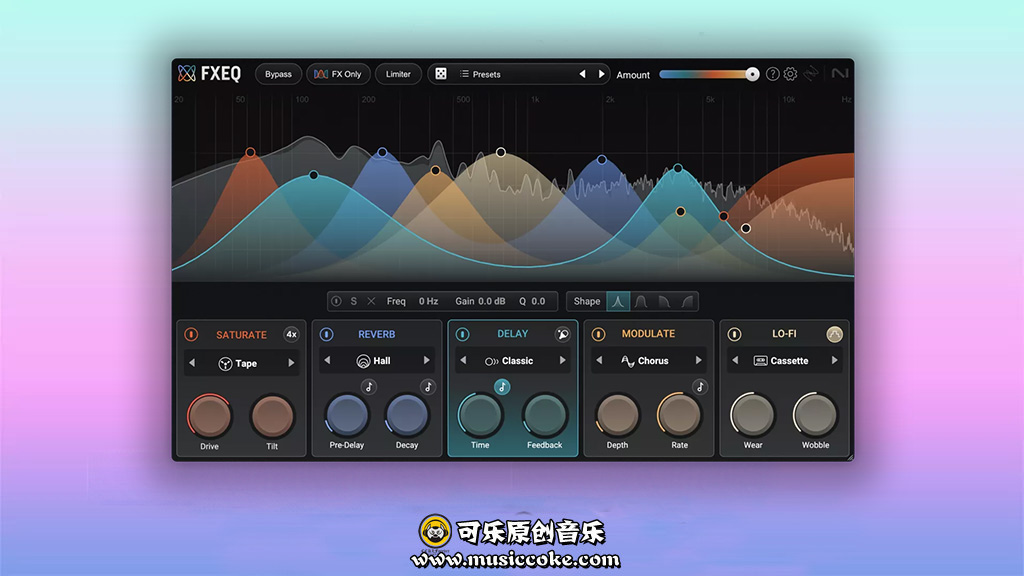Previous Reverb type arrow before Hall
The image size is (1024, 576).
click(327, 360)
